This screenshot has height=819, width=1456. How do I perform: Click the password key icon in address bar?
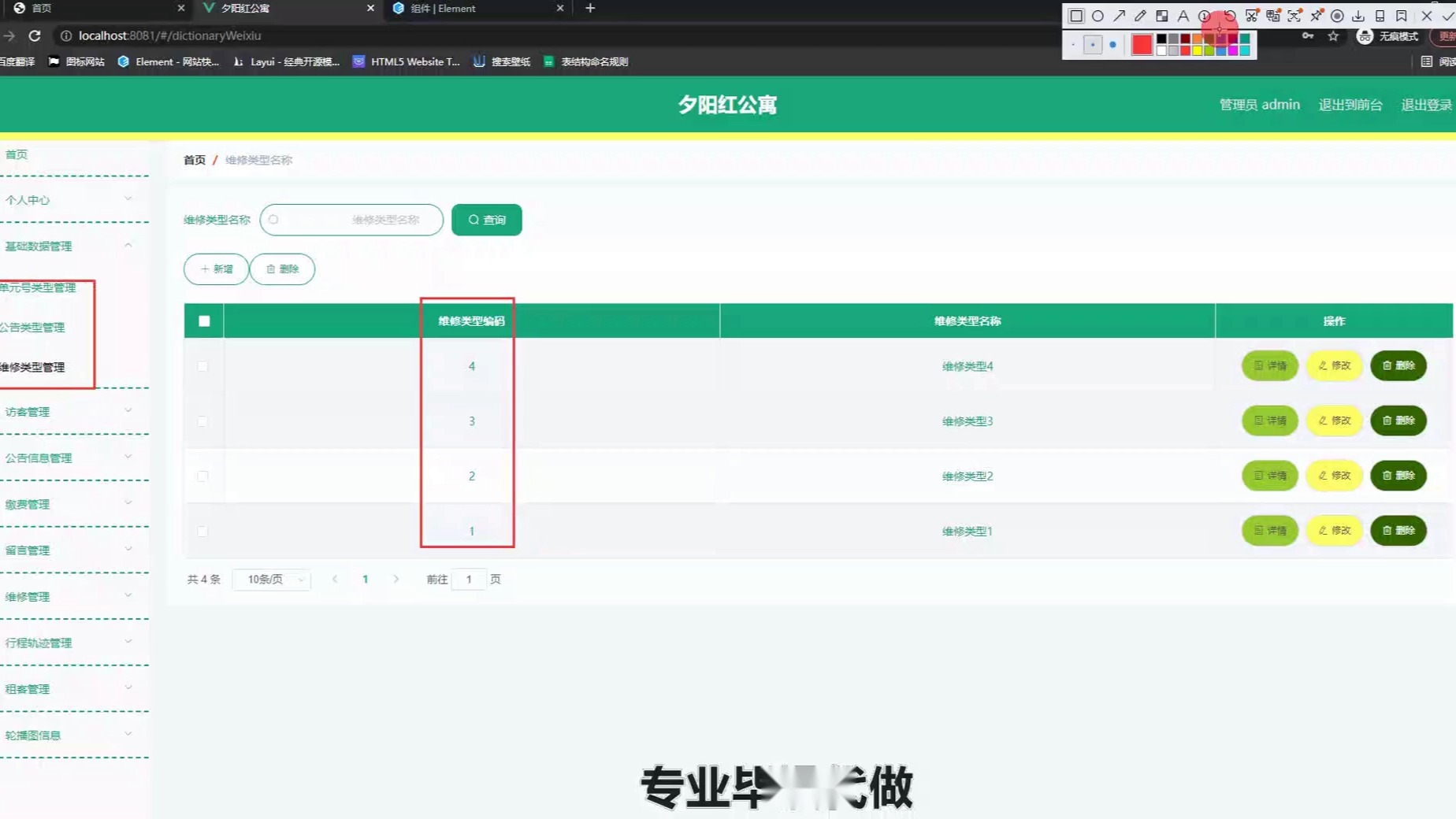[1308, 36]
